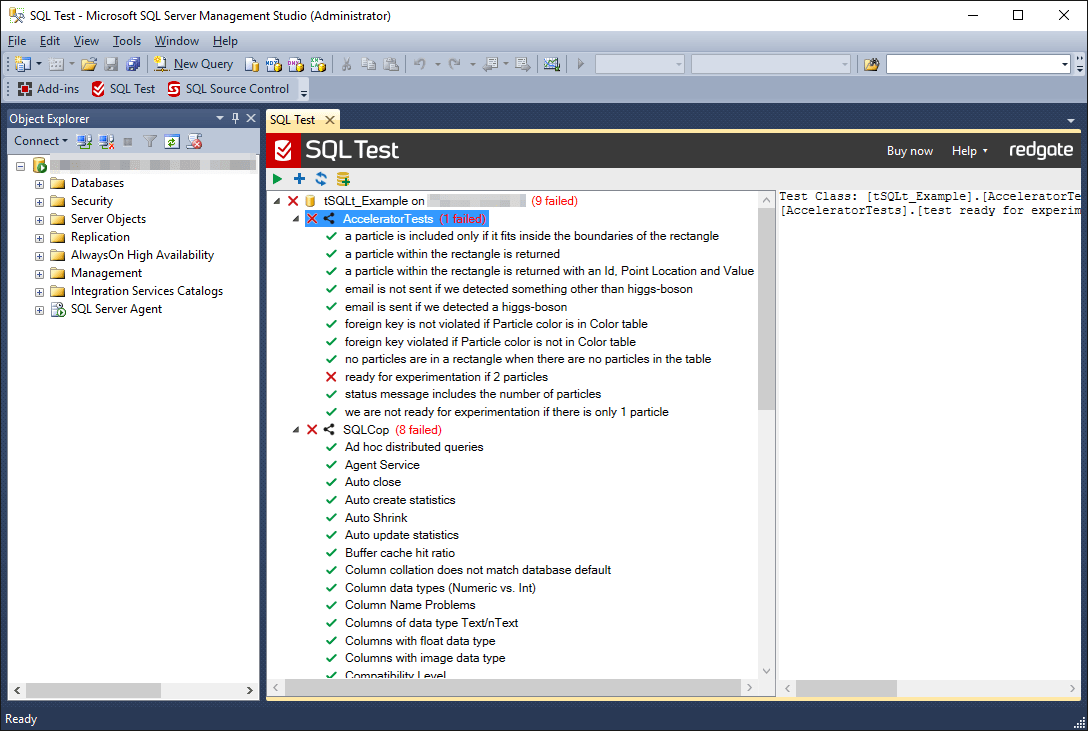Collapse the AcceleratorTests test class
The image size is (1088, 731).
296,218
